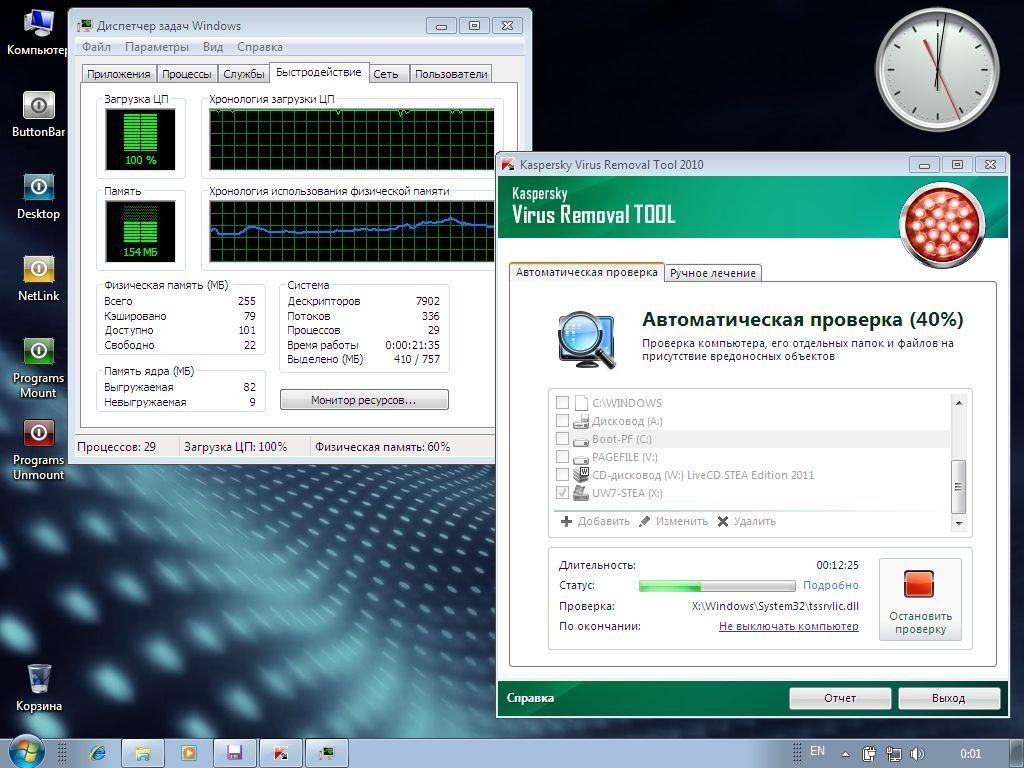Click the Изменить pencil icon

(645, 521)
